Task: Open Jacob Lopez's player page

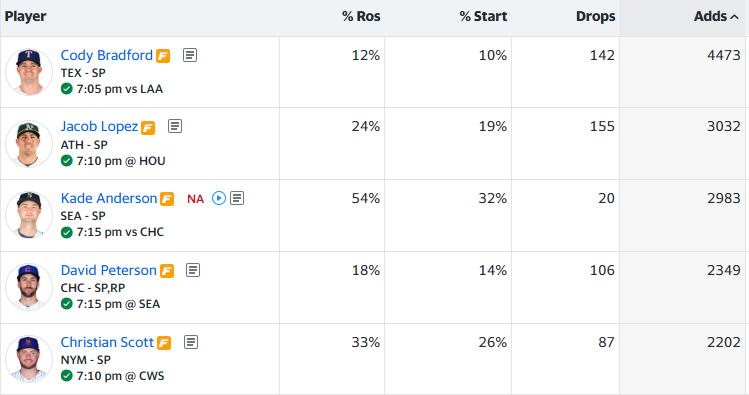Action: 99,127
